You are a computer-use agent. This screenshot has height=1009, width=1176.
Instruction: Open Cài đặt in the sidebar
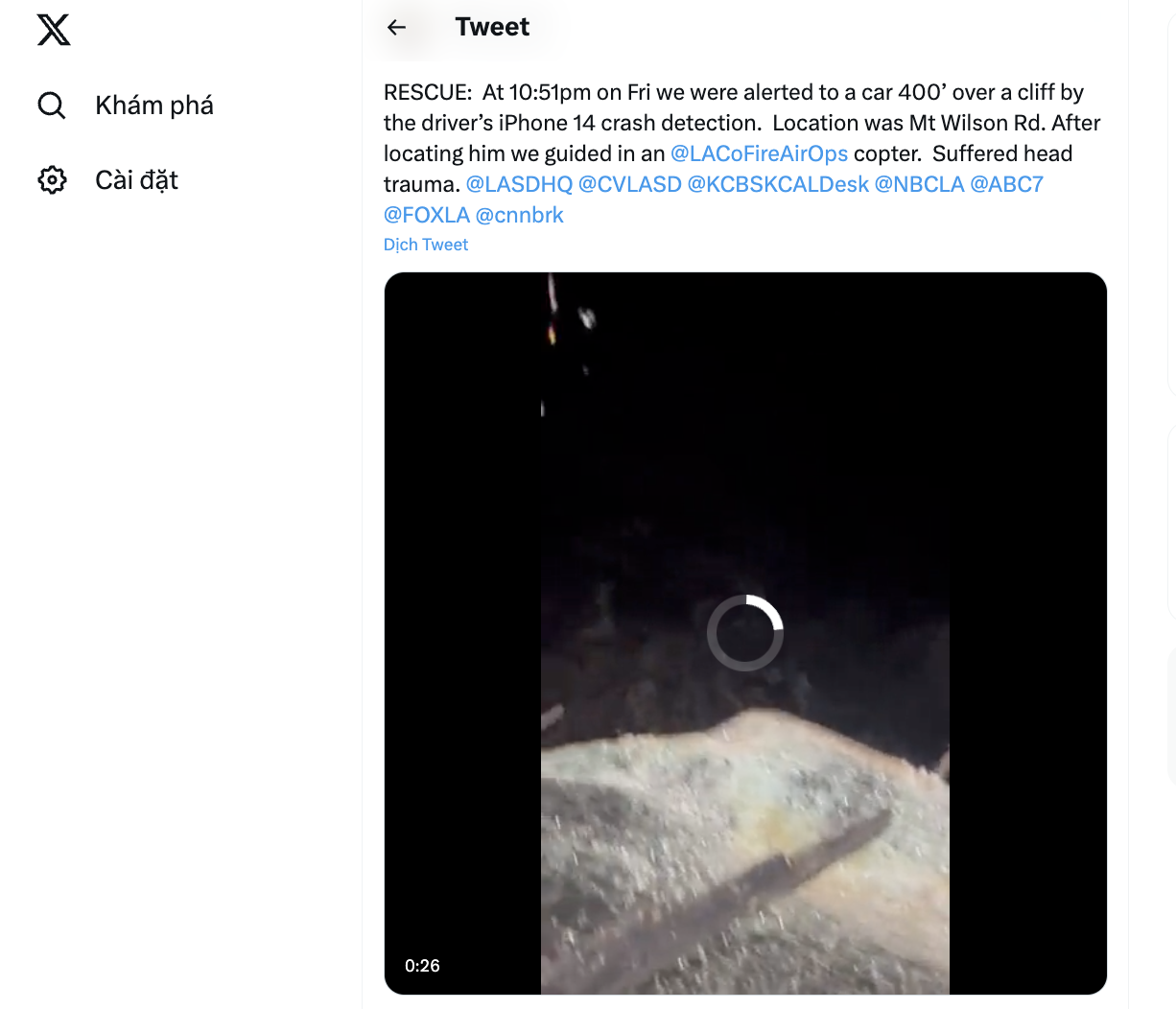tap(136, 180)
